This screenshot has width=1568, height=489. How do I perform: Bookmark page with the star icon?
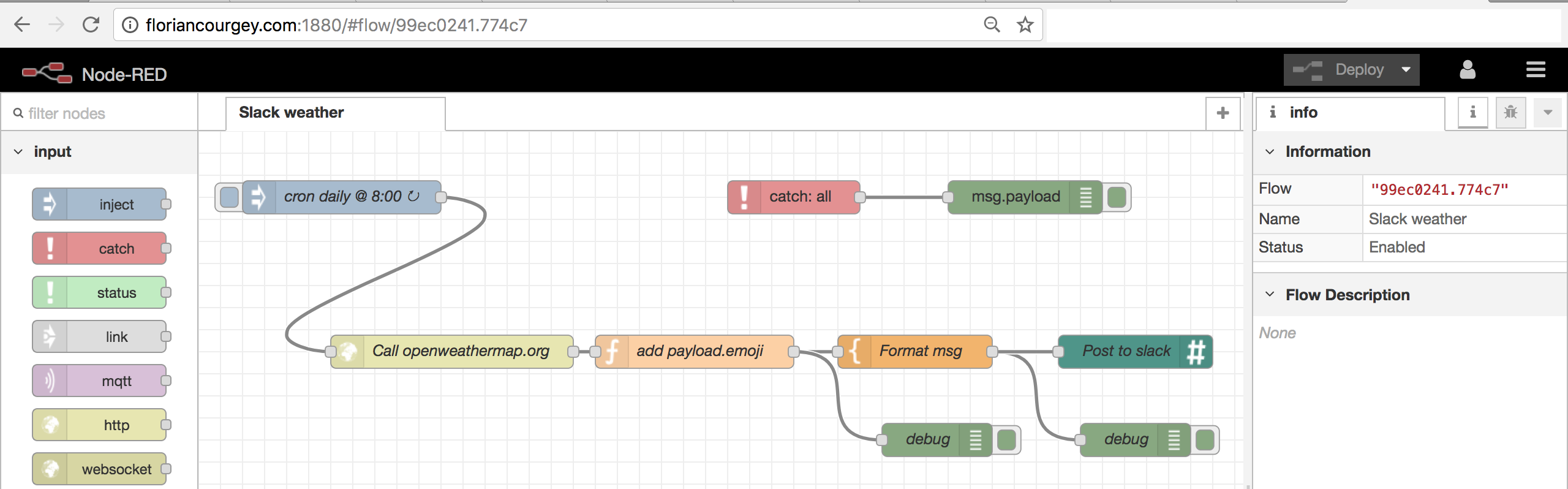[x=1025, y=25]
